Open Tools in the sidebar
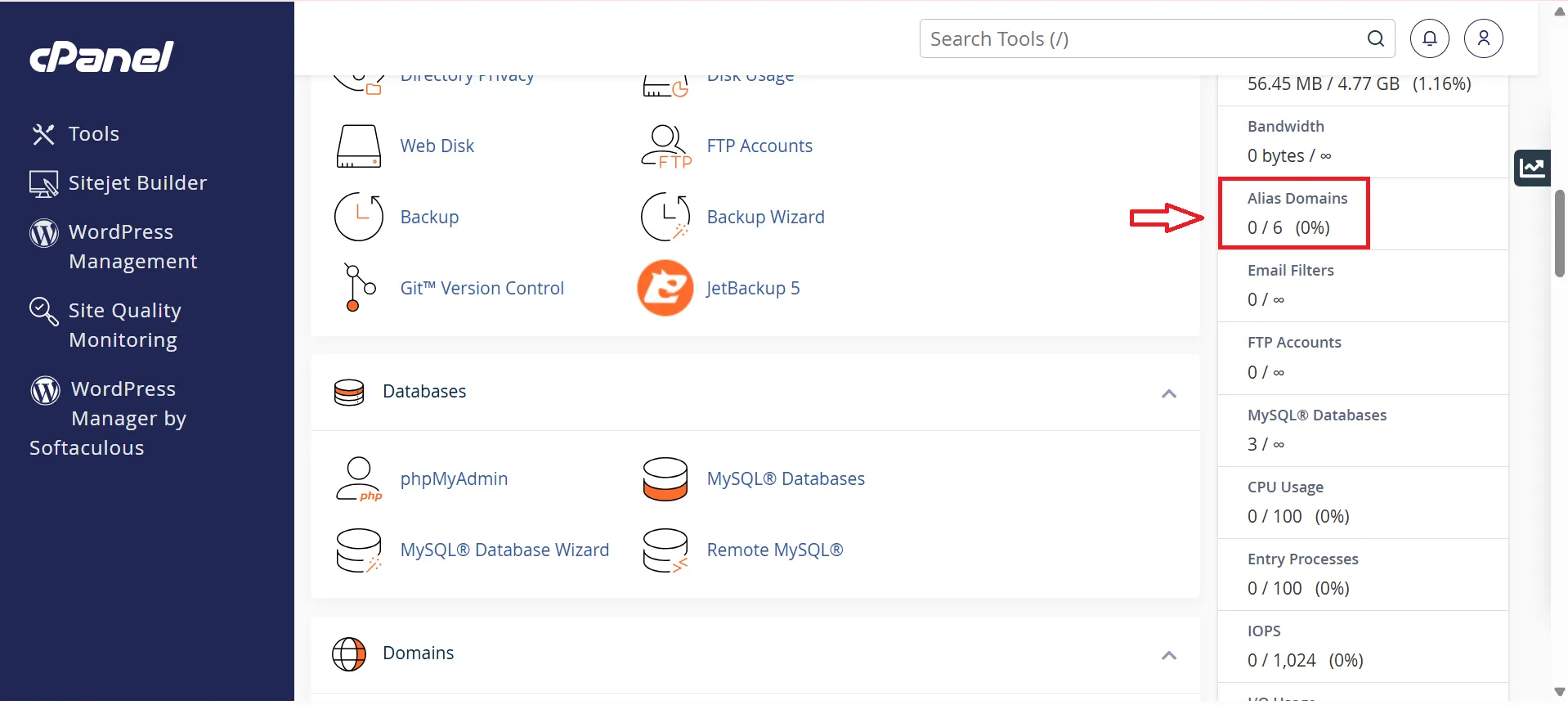1568x705 pixels. (x=93, y=134)
